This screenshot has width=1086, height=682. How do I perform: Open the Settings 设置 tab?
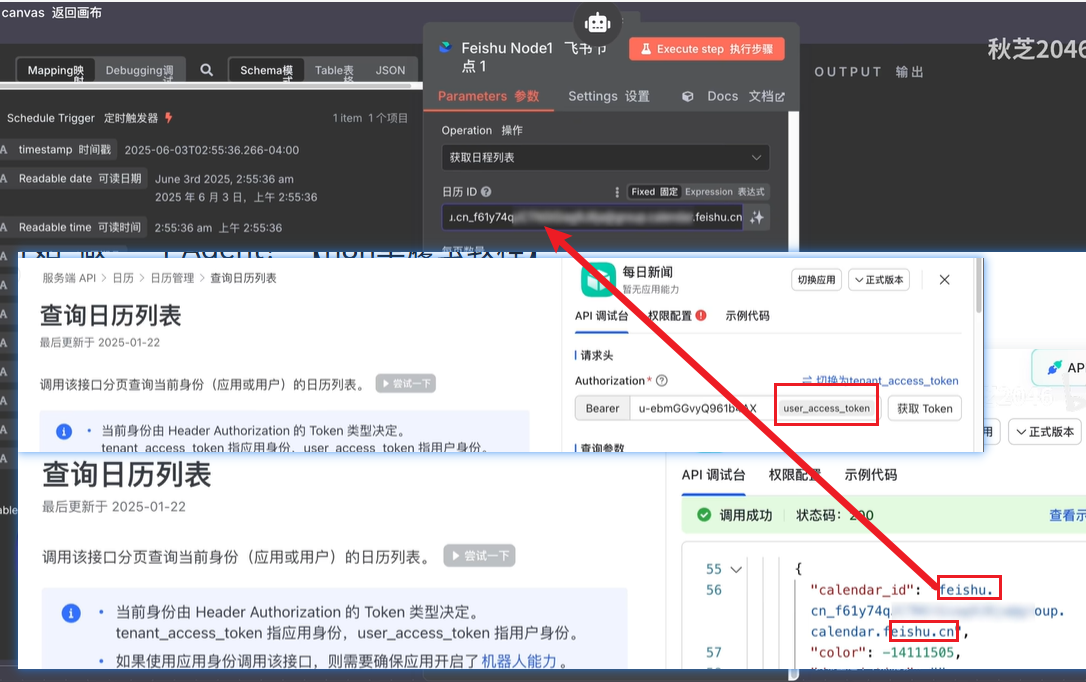click(609, 96)
